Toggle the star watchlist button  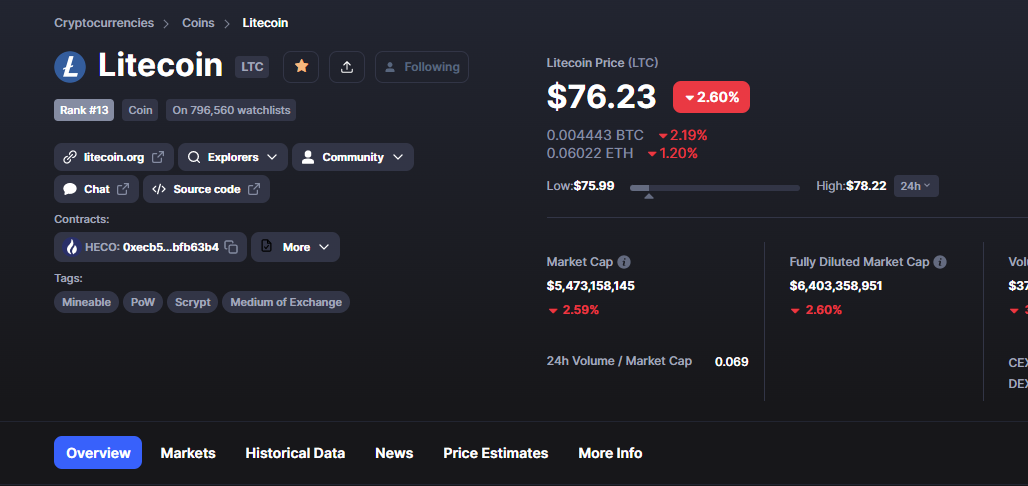(x=301, y=67)
